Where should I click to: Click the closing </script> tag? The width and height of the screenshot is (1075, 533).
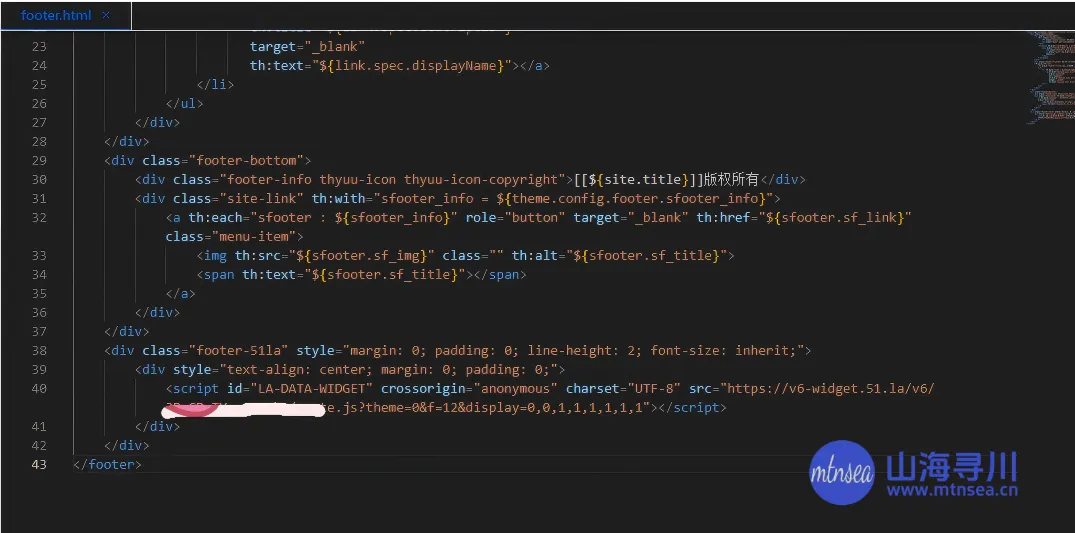pyautogui.click(x=692, y=408)
